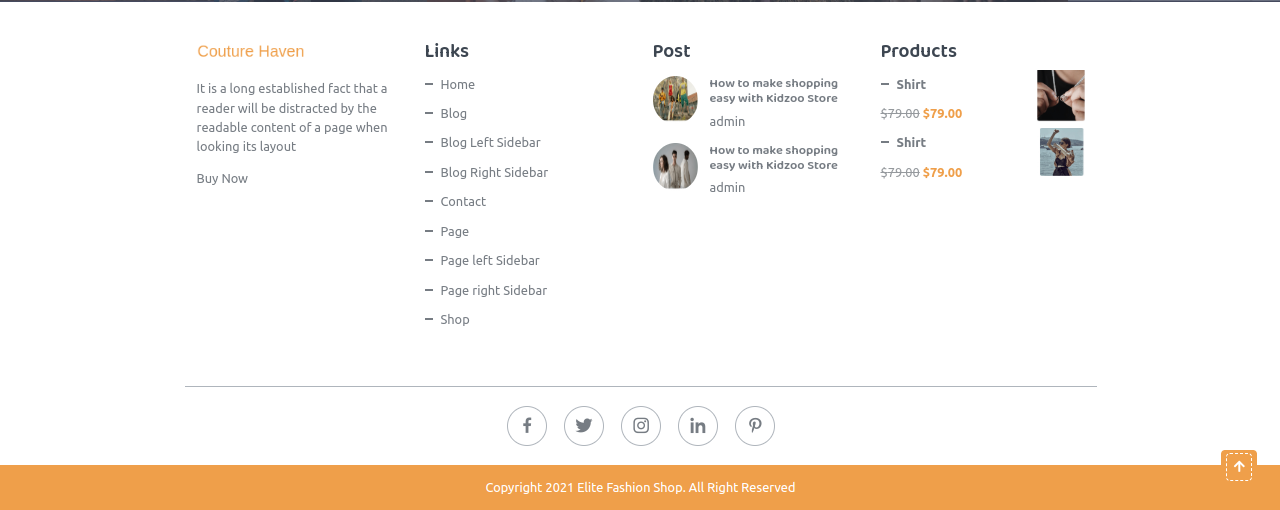Open the Twitter social icon
The height and width of the screenshot is (510, 1280).
(584, 426)
